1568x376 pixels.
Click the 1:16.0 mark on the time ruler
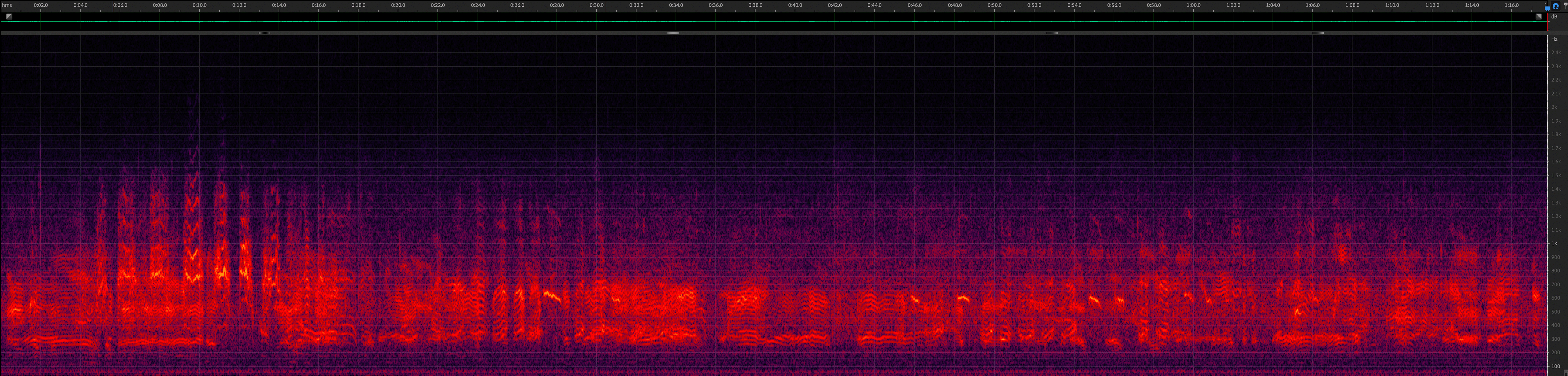coord(1511,5)
